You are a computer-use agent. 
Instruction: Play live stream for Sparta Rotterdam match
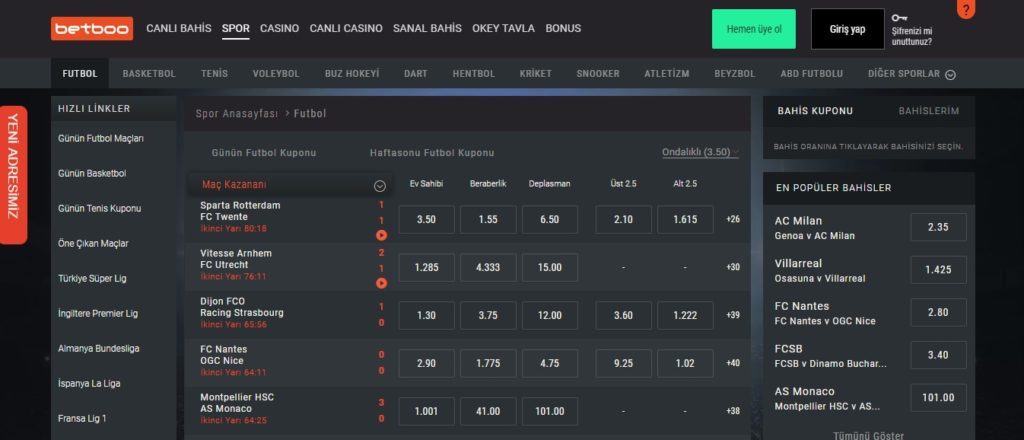click(x=381, y=235)
